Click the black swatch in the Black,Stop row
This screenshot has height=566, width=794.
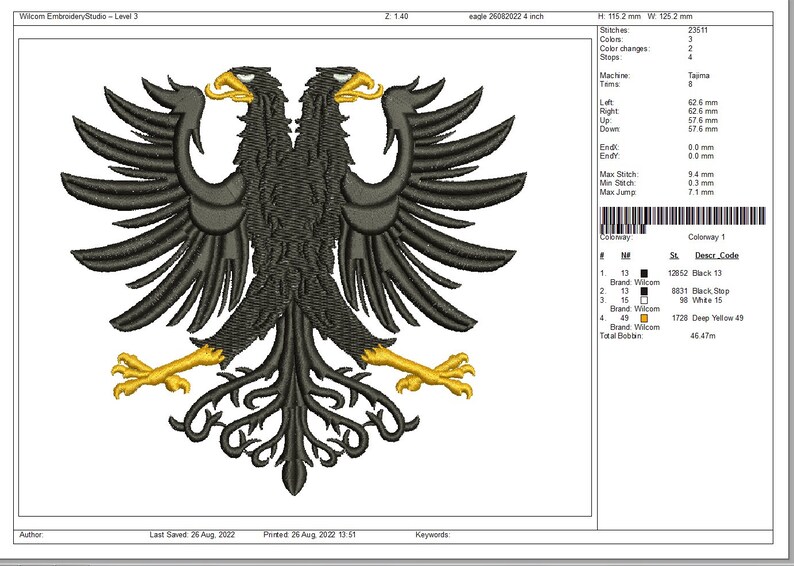tap(644, 291)
